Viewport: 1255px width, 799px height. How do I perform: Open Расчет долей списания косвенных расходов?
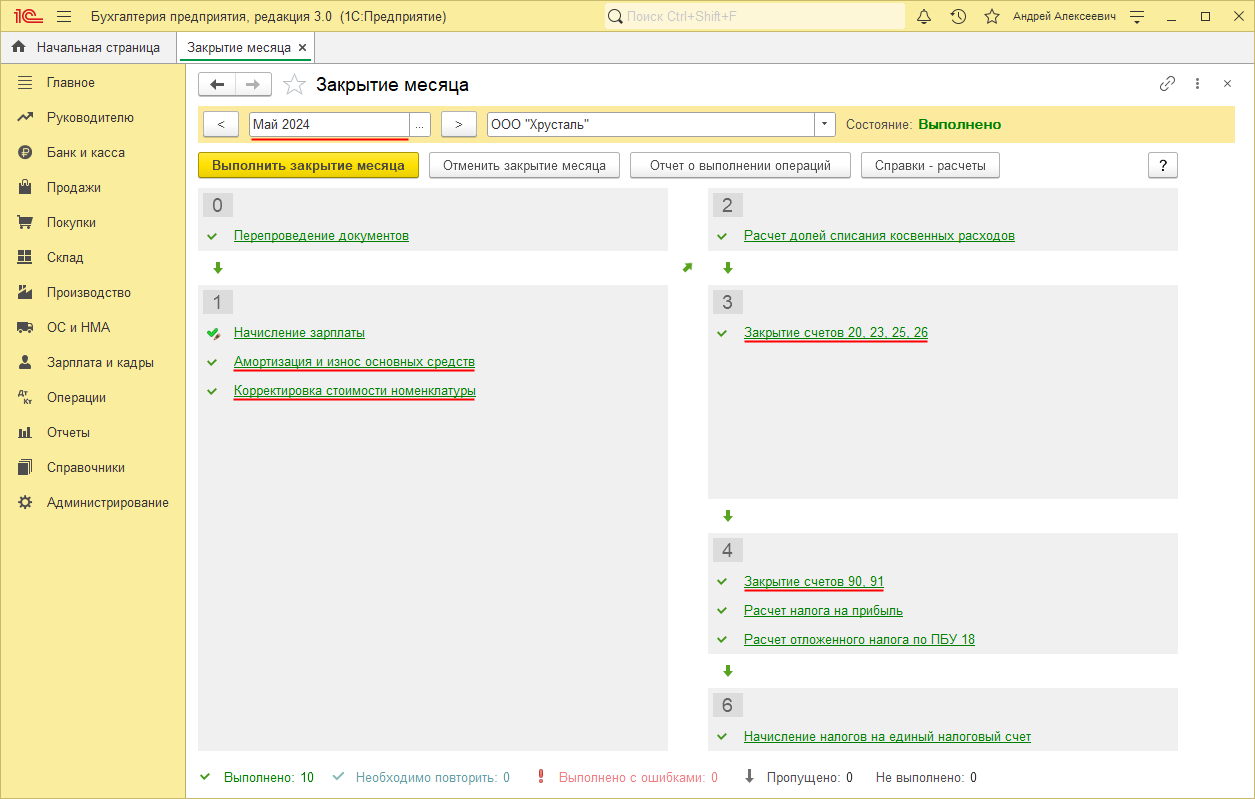pos(879,236)
